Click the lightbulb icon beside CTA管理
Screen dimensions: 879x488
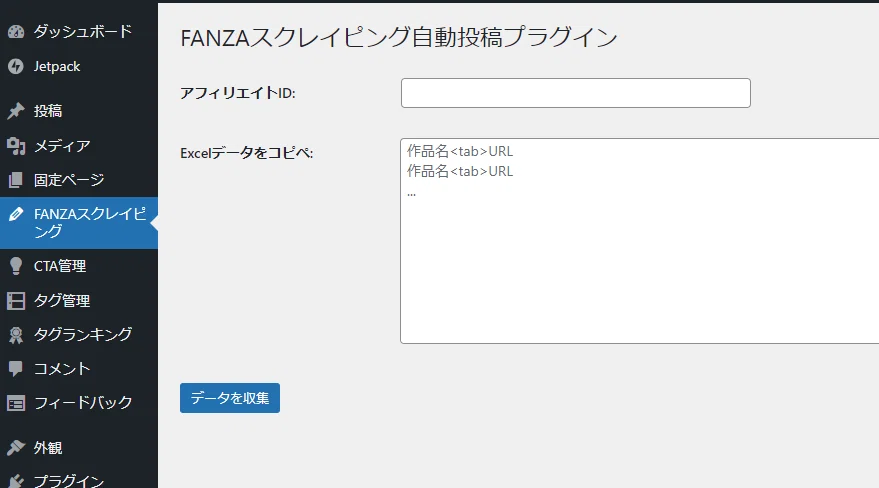(x=16, y=266)
